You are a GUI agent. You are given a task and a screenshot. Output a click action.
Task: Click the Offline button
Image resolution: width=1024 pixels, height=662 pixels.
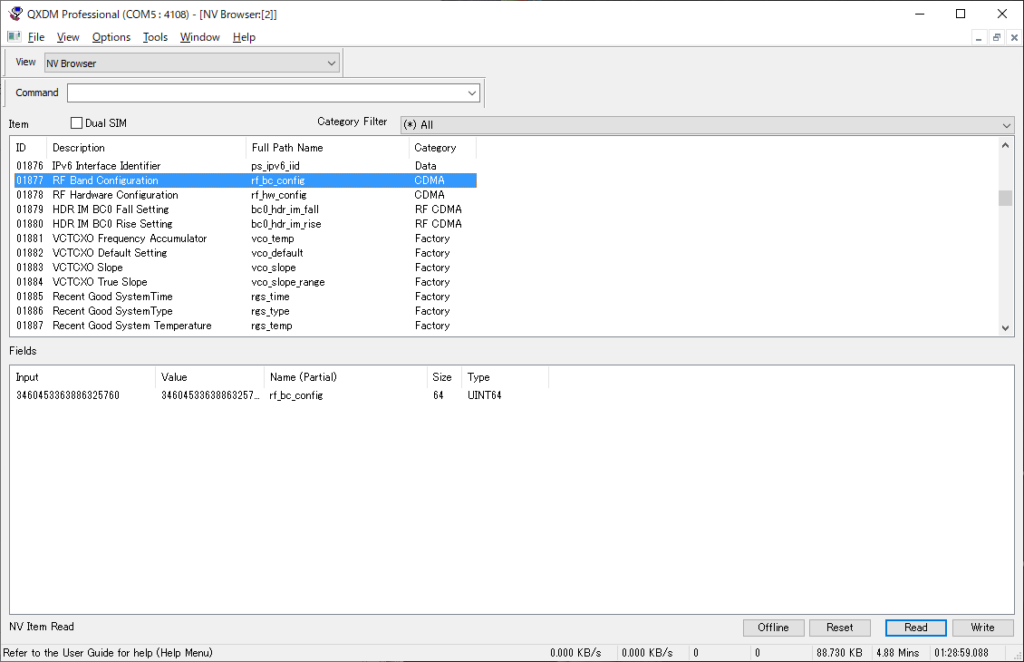773,627
